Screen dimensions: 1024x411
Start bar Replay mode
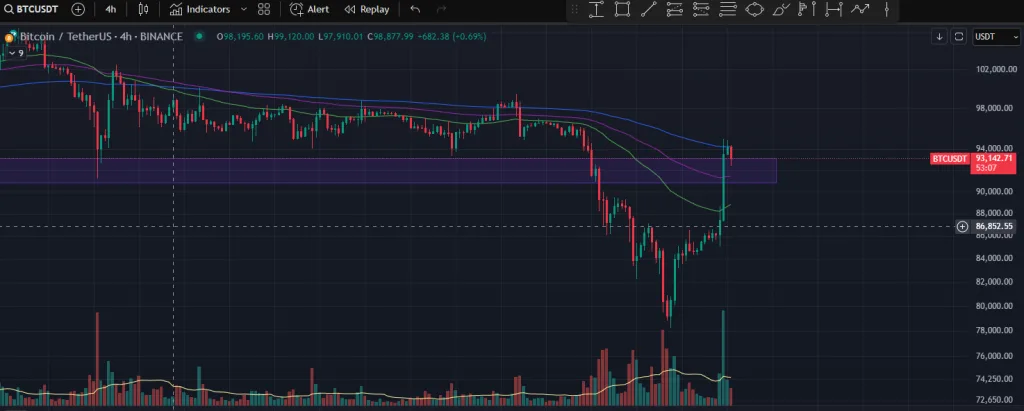point(366,9)
